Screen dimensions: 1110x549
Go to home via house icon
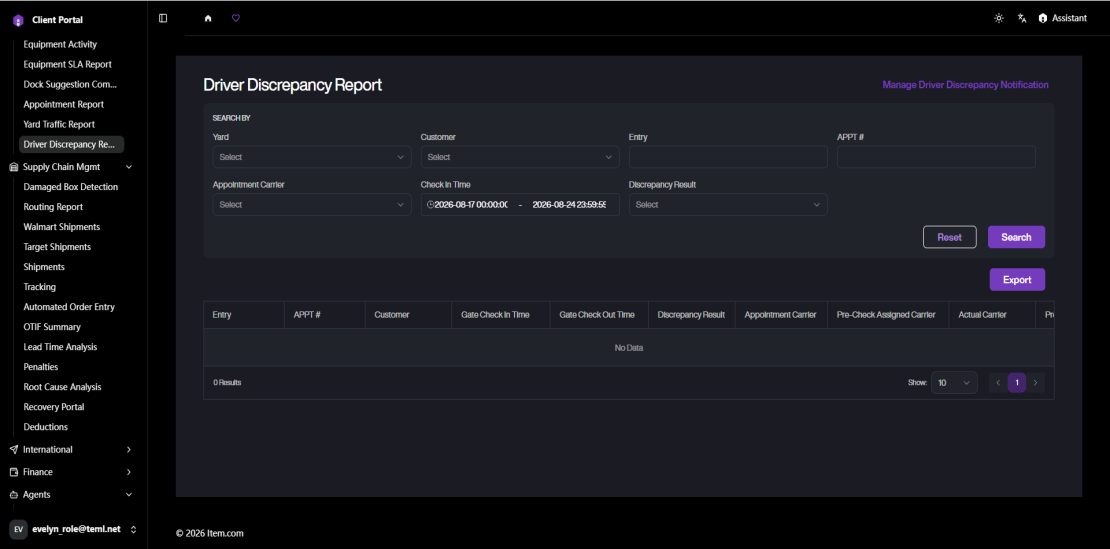208,18
